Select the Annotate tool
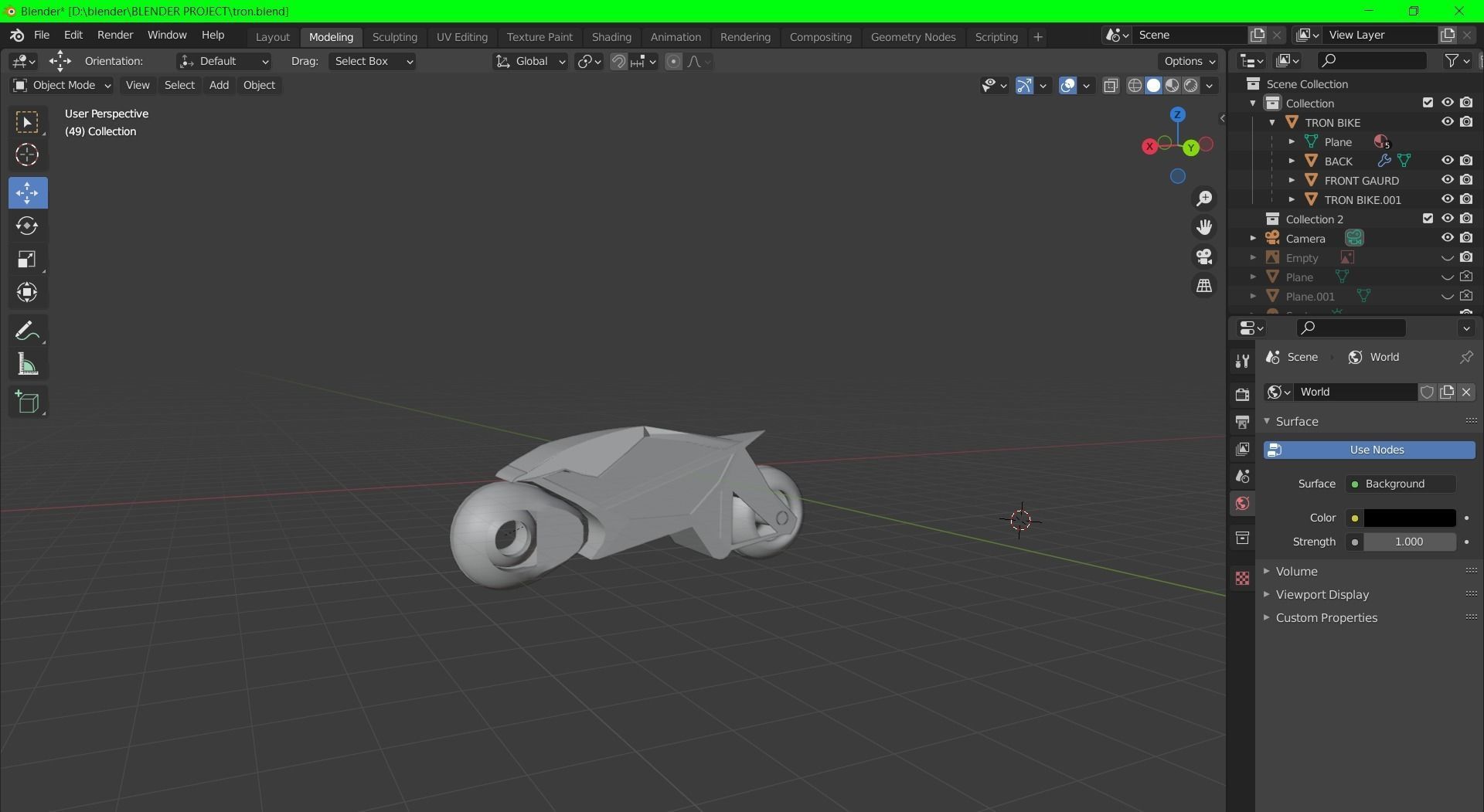 pos(28,331)
